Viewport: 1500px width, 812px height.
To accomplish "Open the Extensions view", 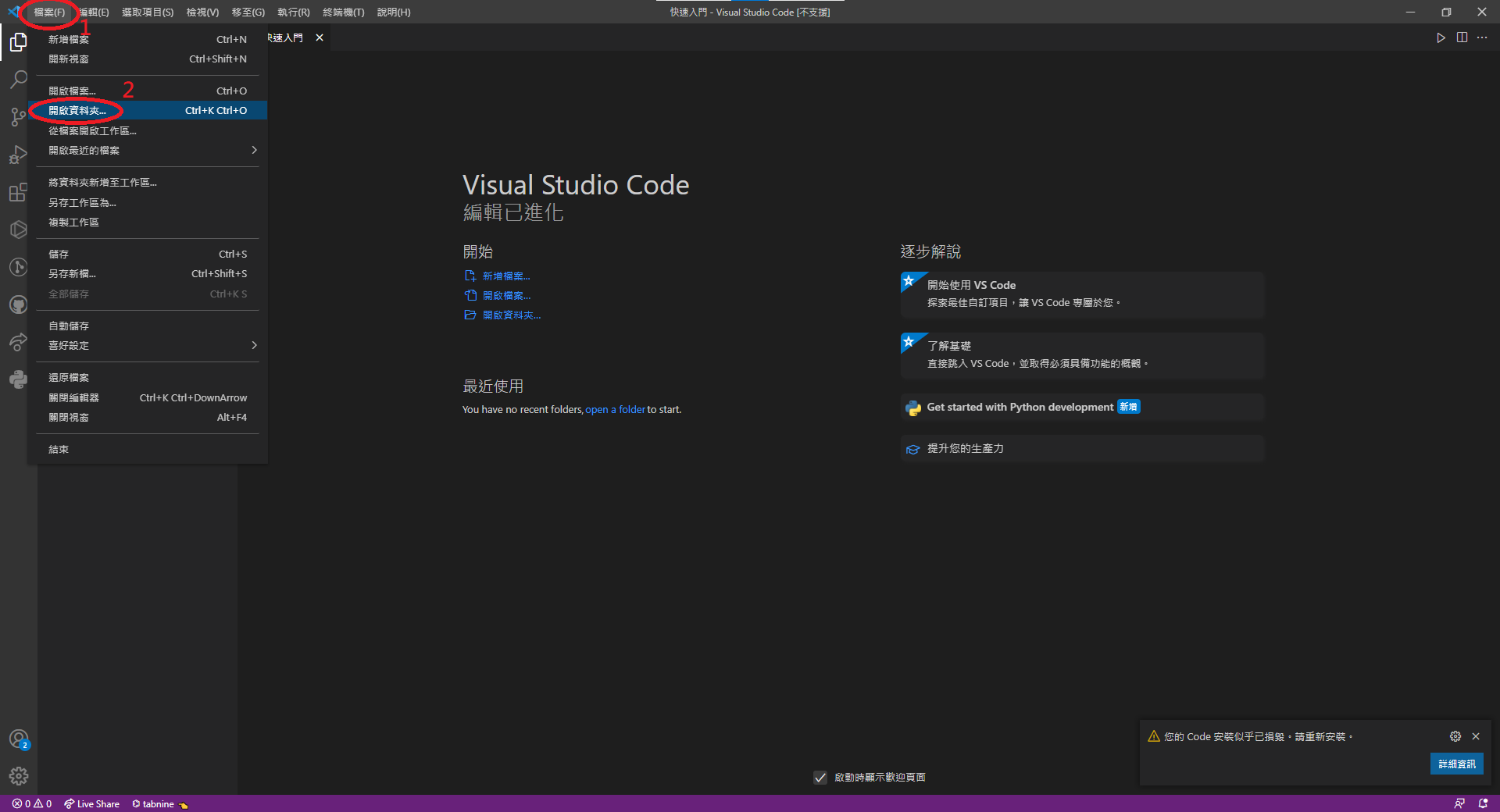I will point(18,192).
